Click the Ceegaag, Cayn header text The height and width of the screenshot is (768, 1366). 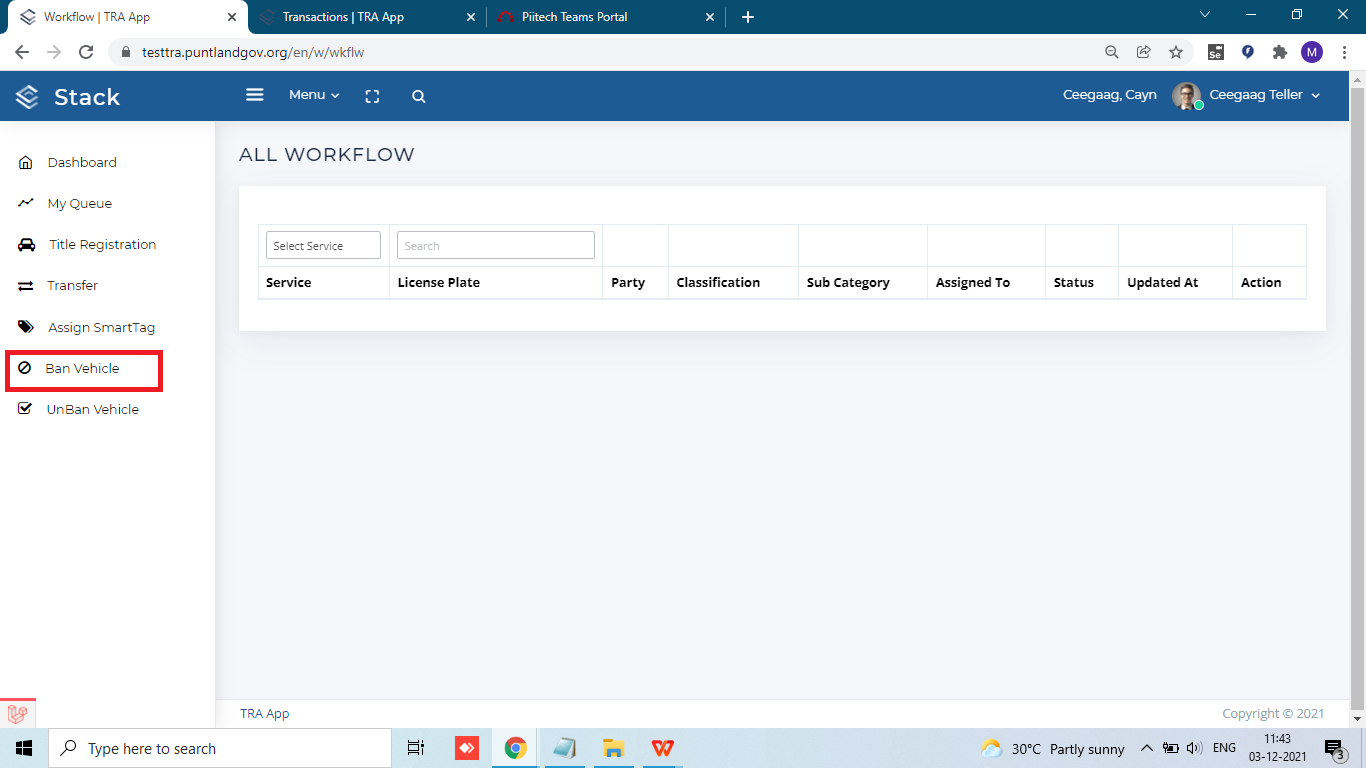(x=1109, y=95)
